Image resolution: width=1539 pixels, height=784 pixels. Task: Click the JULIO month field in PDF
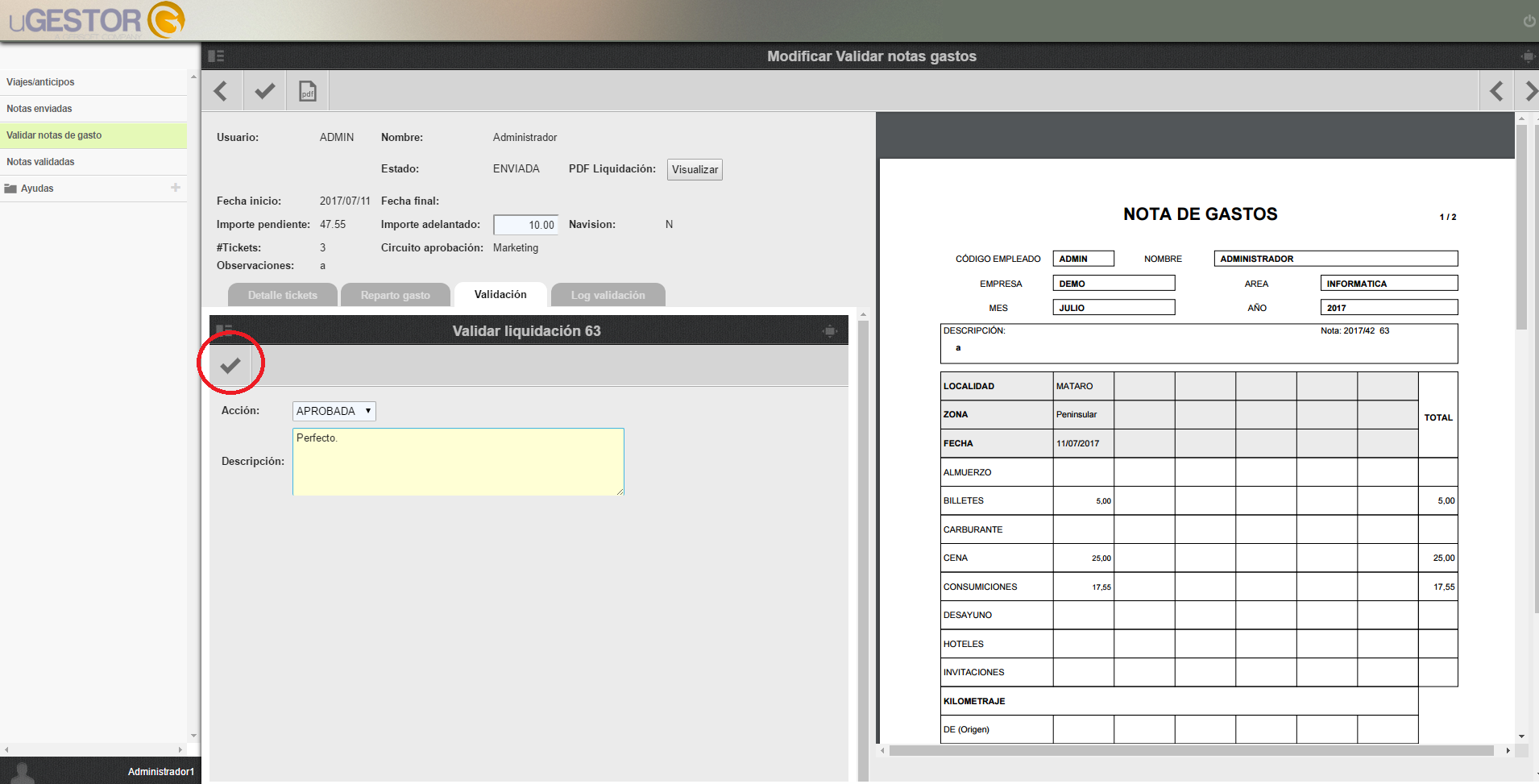[1114, 308]
